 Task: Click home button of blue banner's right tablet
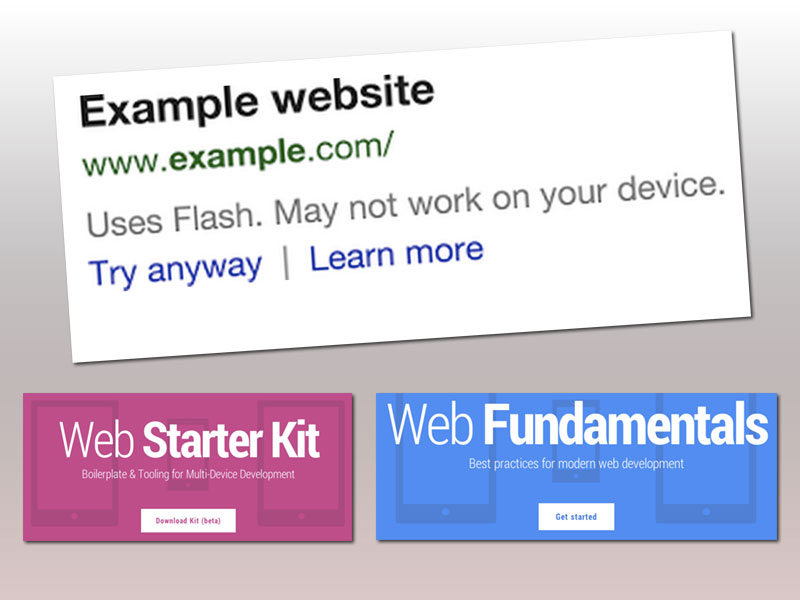[707, 511]
